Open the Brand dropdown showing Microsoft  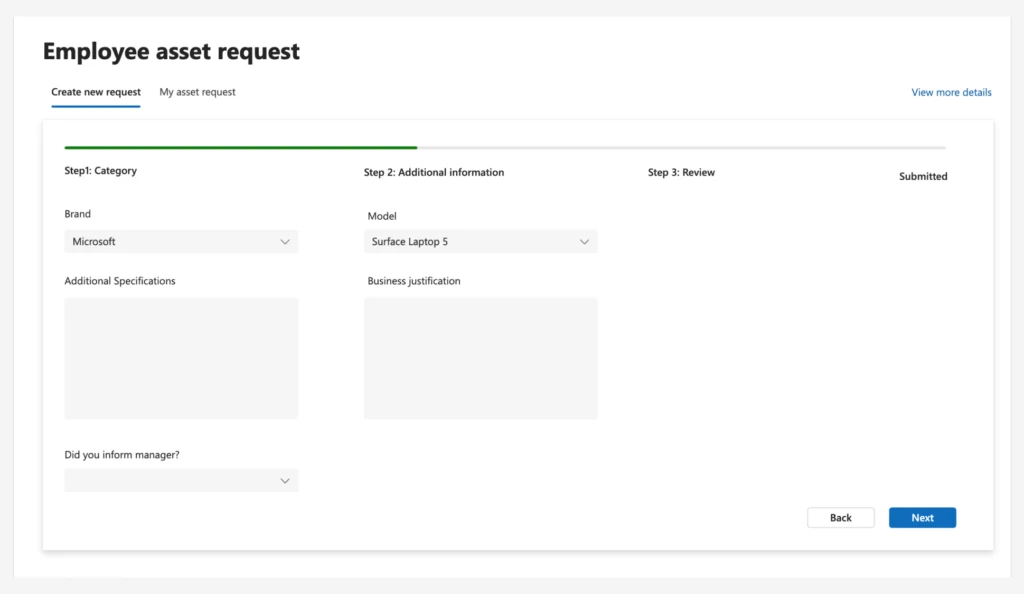click(x=180, y=241)
